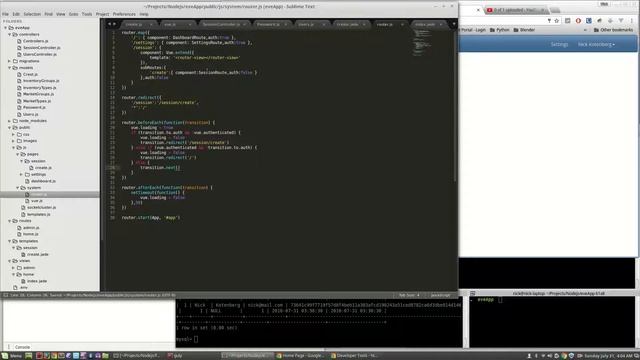Image resolution: width=640 pixels, height=360 pixels.
Task: Open InventoryTypes.js file
Action: point(40,88)
